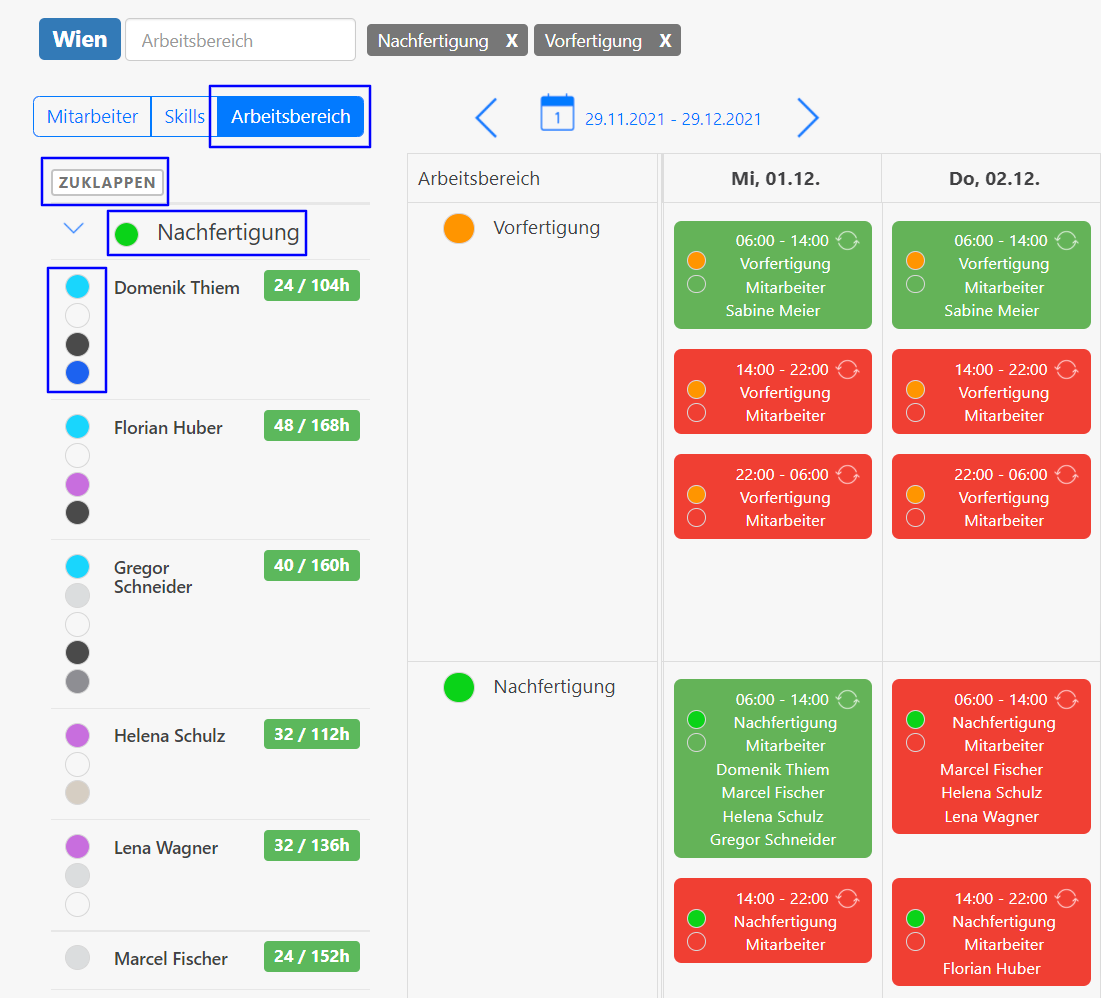Image resolution: width=1101 pixels, height=998 pixels.
Task: Click the Arbeitsbereich search input field
Action: point(240,40)
